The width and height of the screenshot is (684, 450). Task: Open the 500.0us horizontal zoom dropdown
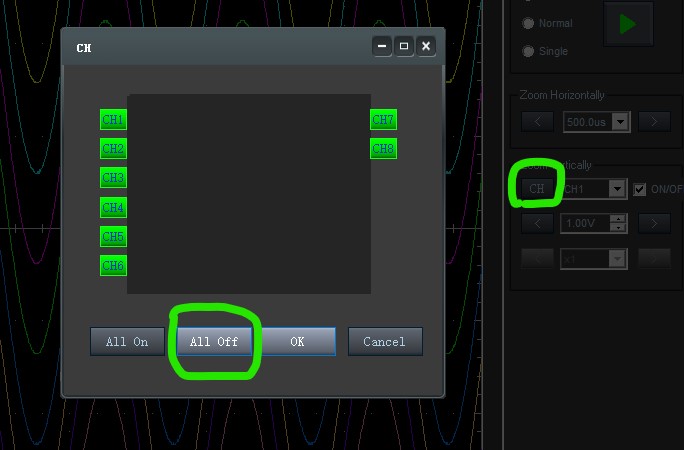[x=620, y=122]
